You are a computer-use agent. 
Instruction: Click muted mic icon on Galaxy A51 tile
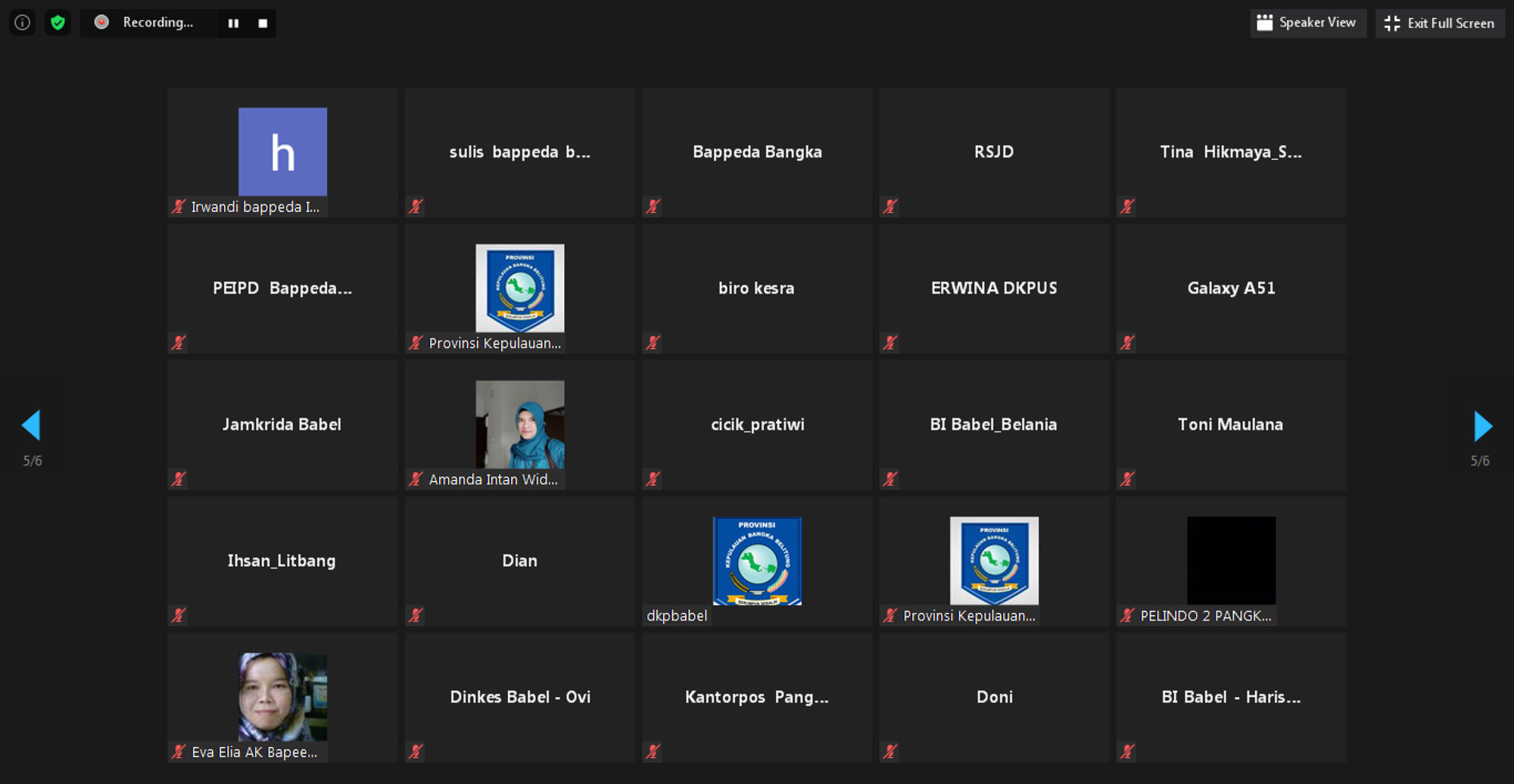[1127, 343]
